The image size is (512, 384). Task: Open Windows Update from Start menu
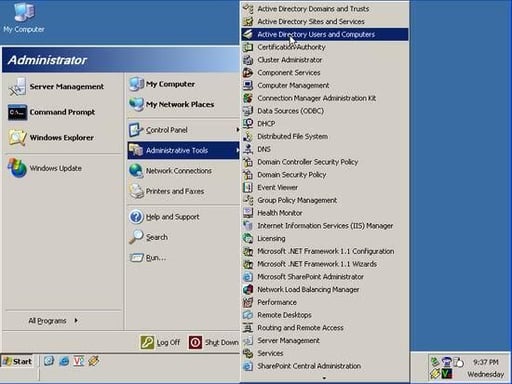coord(63,168)
